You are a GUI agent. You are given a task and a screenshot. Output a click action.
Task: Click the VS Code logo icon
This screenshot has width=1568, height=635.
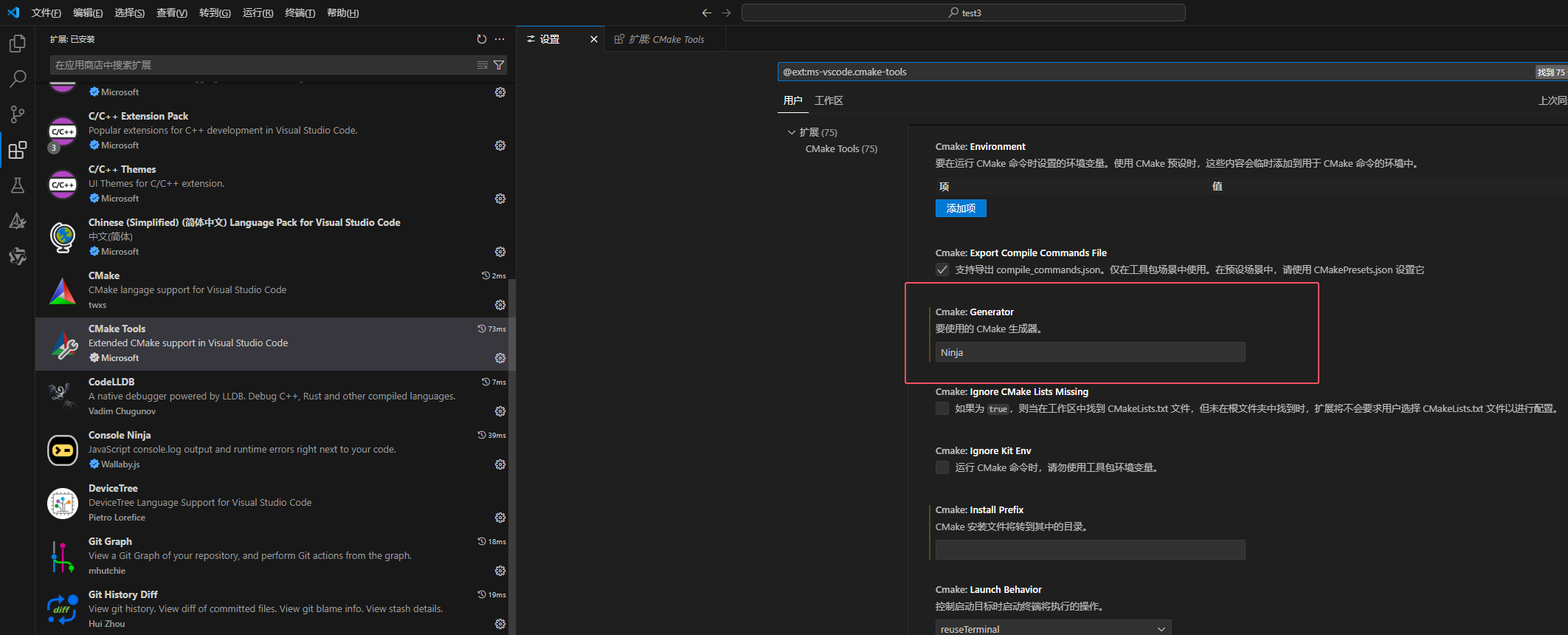pyautogui.click(x=13, y=13)
